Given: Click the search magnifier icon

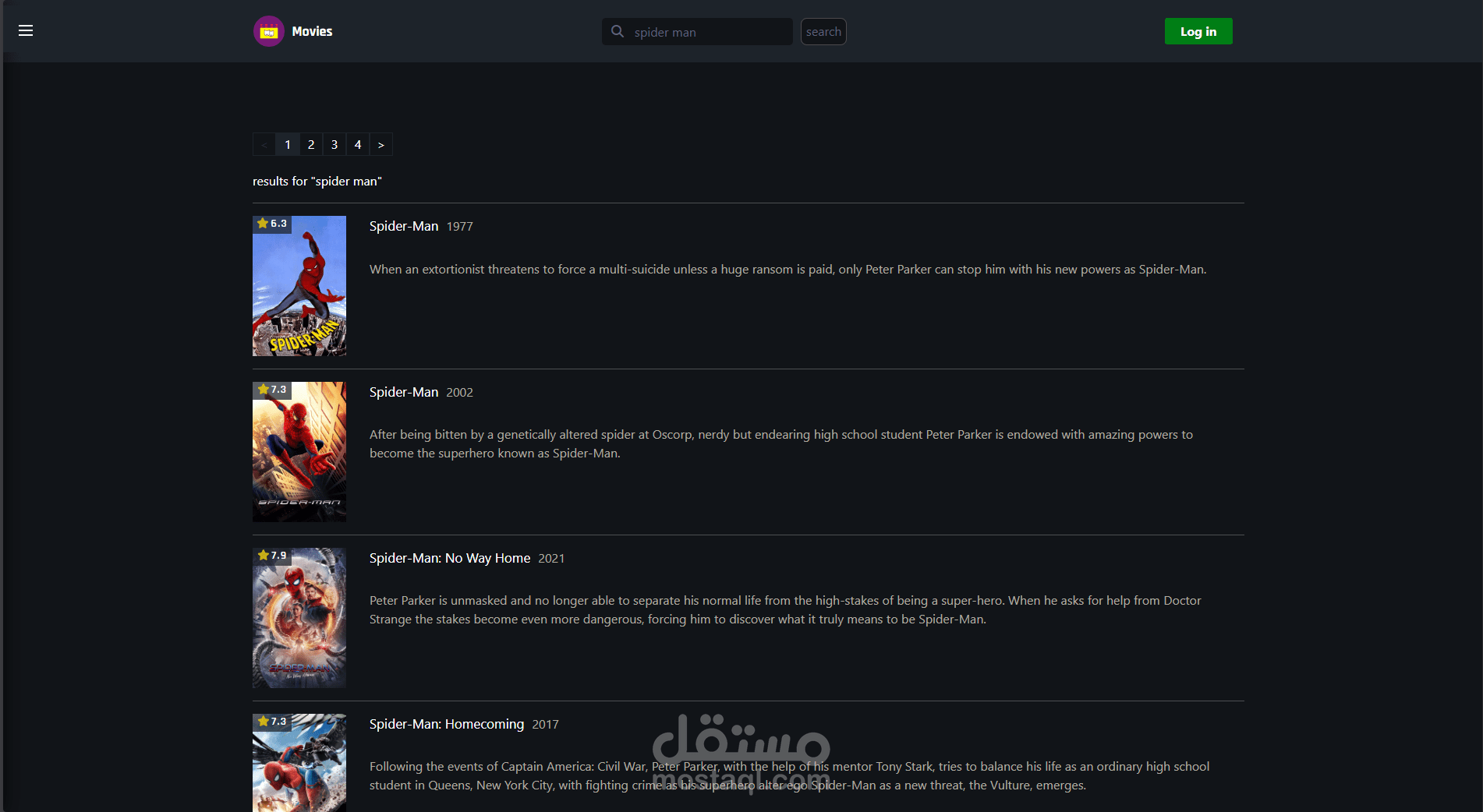Looking at the screenshot, I should [618, 31].
